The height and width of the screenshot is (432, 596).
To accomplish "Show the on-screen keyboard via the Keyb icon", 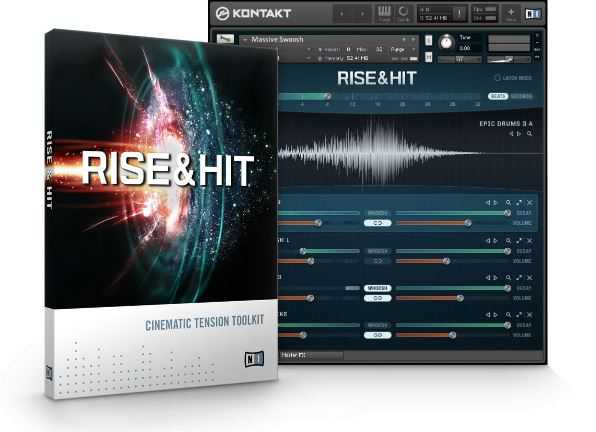I will point(384,14).
